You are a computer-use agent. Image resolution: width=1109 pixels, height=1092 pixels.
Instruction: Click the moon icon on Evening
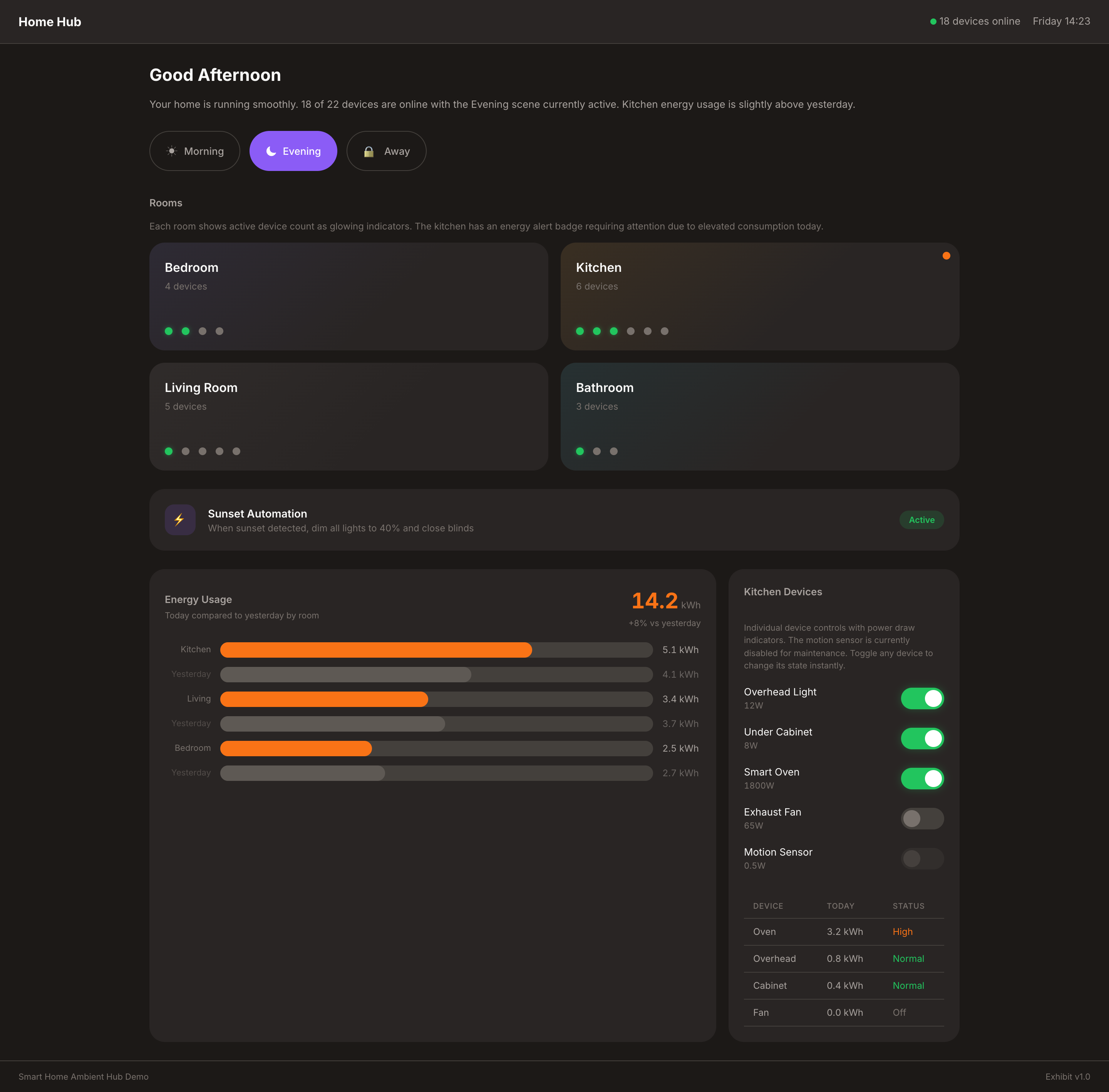[271, 151]
